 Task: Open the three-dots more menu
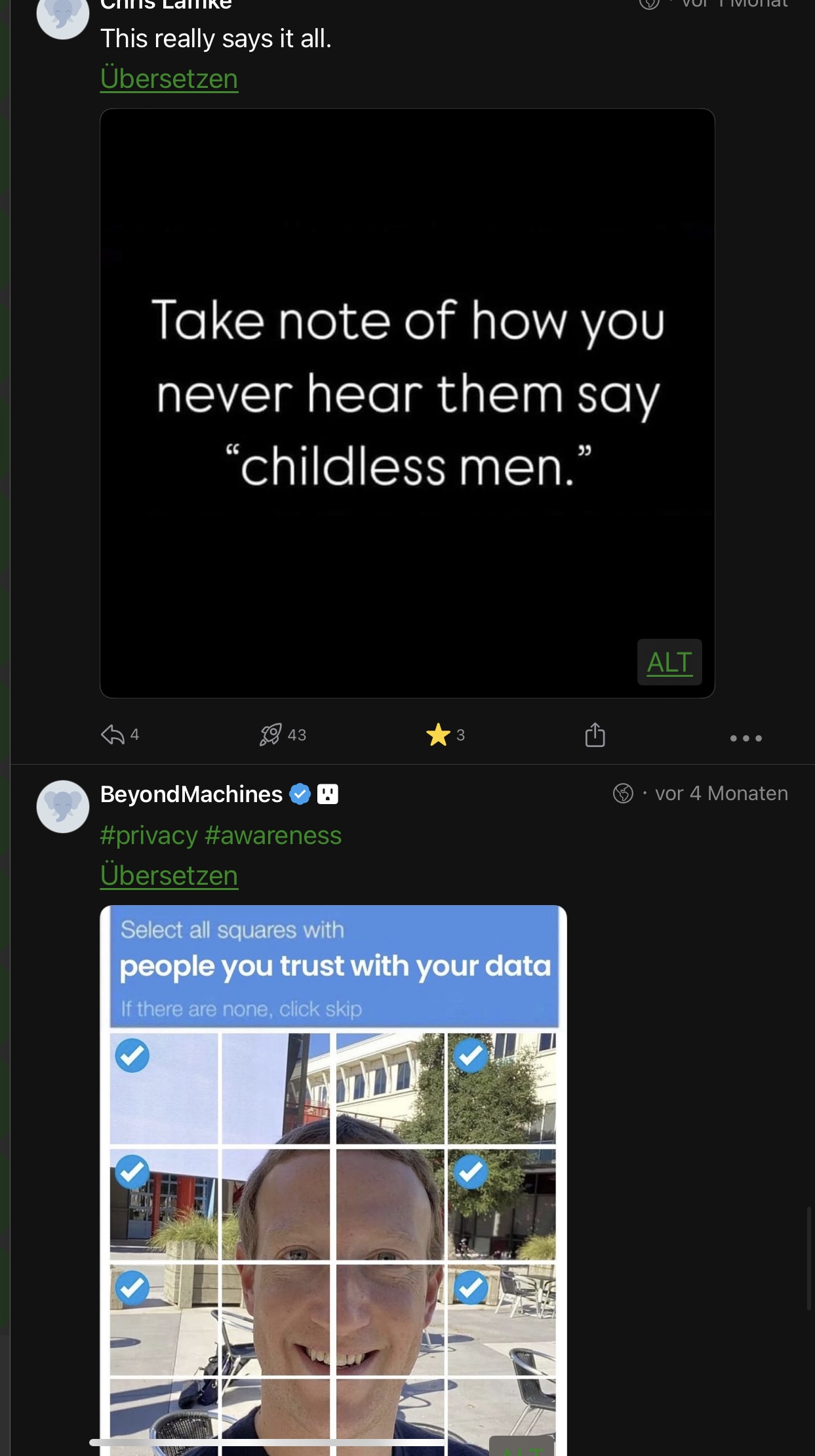[x=745, y=738]
